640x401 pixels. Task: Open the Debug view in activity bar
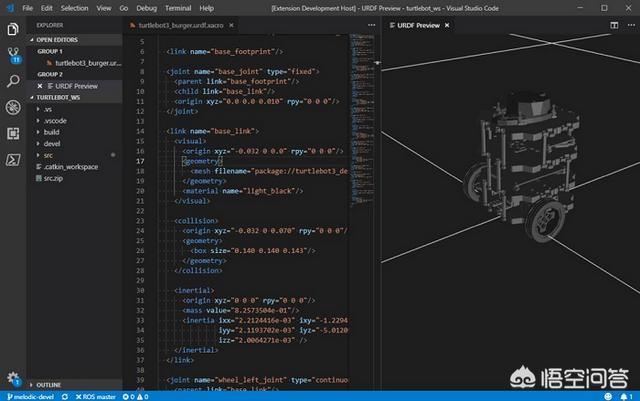[14, 107]
